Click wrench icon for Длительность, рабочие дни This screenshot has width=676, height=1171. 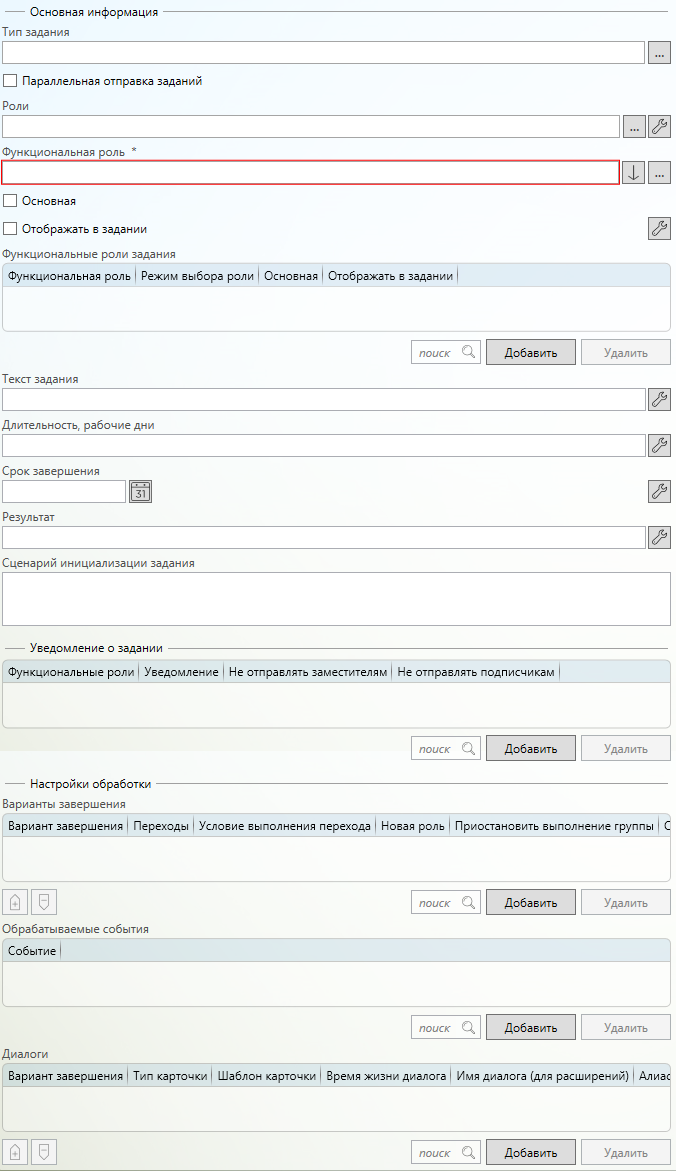660,445
